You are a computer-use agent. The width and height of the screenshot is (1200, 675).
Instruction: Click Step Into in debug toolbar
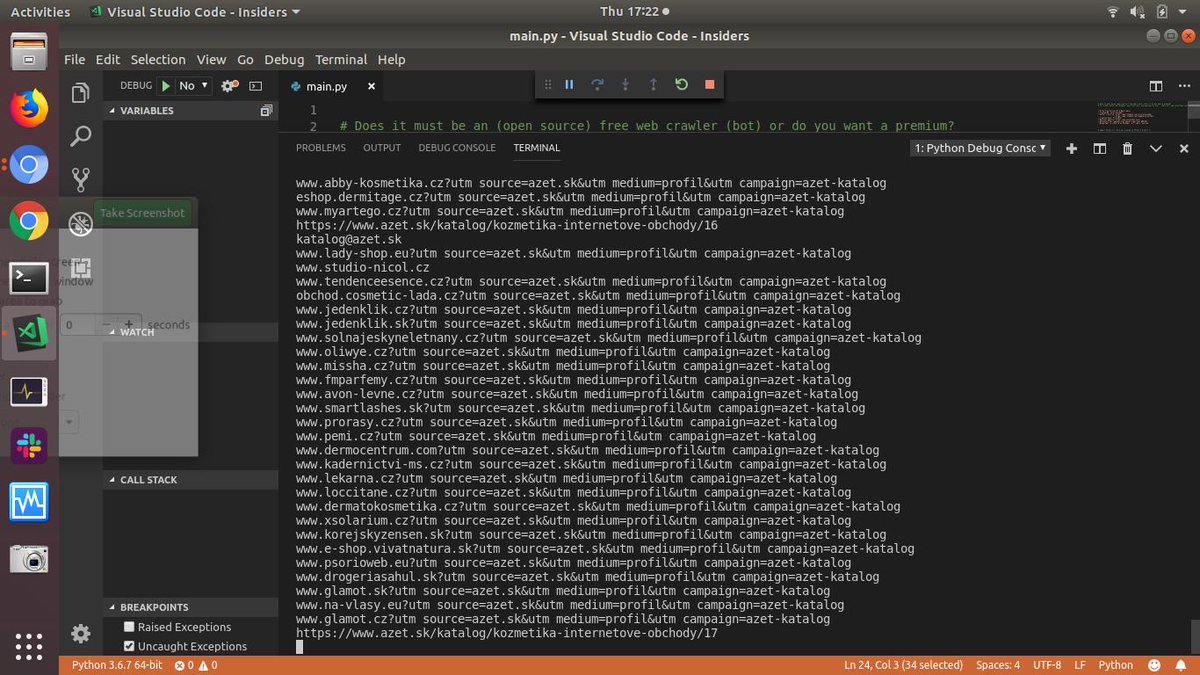pyautogui.click(x=625, y=85)
